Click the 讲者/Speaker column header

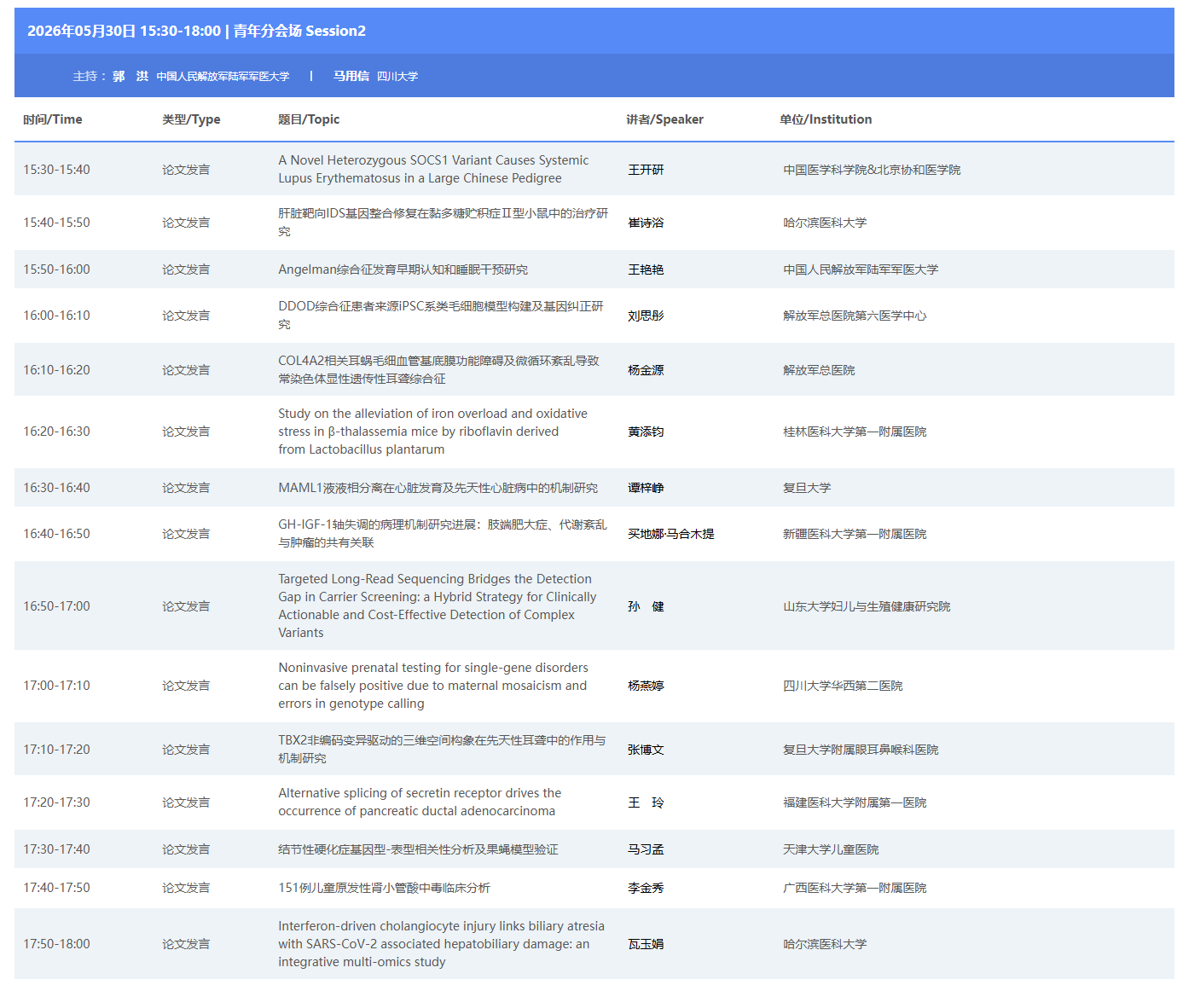[665, 119]
